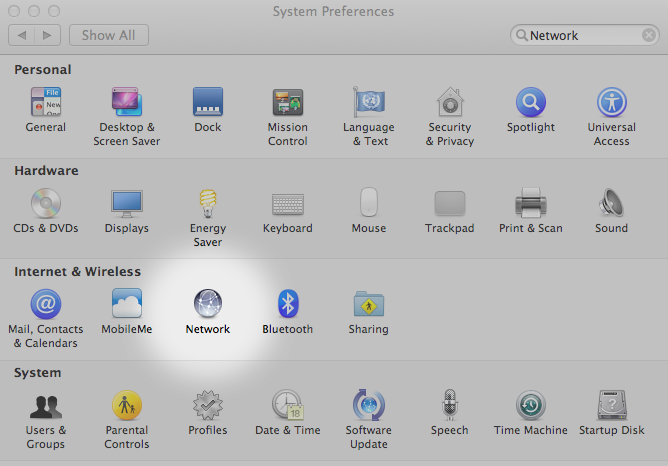Go back with the left arrow button

[21, 35]
